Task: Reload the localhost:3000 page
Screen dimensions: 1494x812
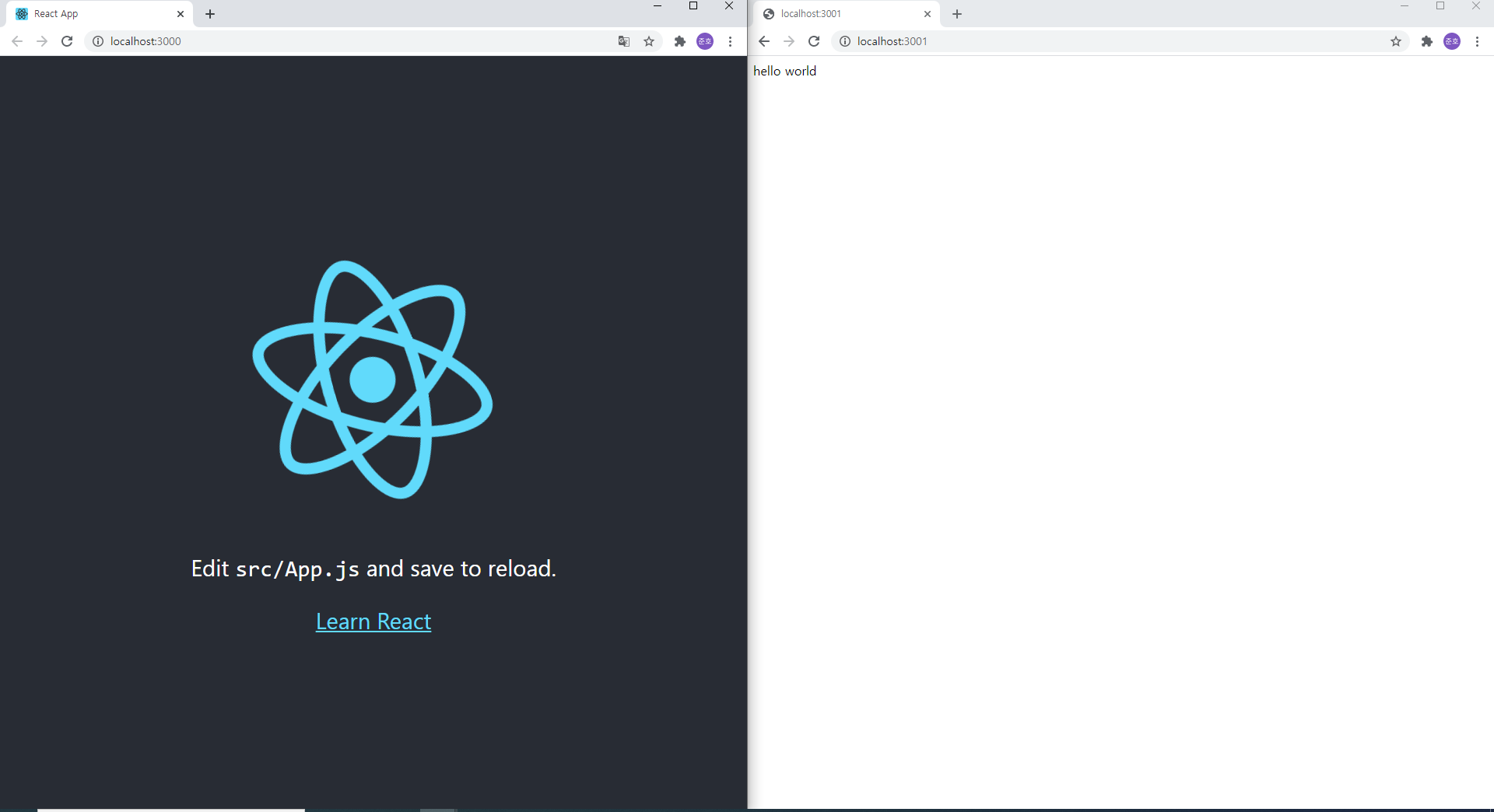Action: coord(67,41)
